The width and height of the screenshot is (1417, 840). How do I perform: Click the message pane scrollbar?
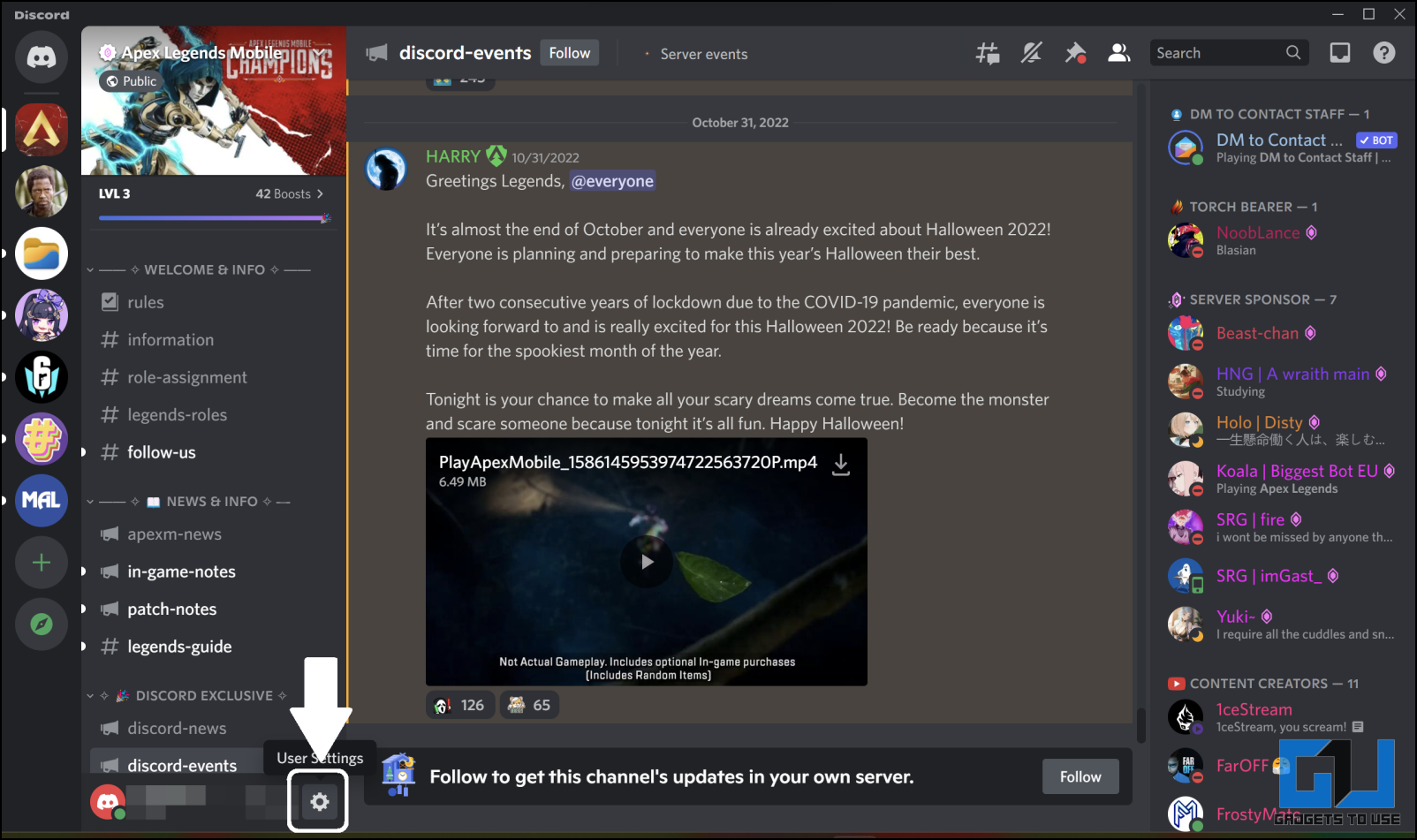tap(1141, 724)
